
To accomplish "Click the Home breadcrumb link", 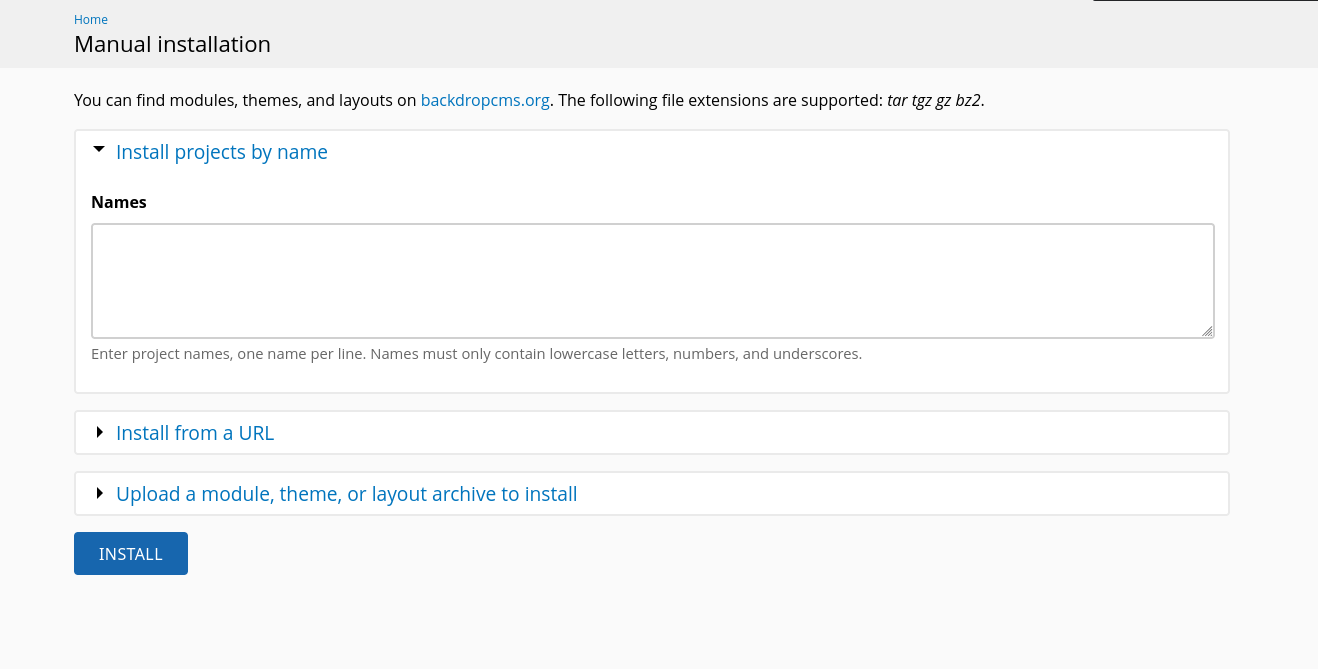I will 91,20.
